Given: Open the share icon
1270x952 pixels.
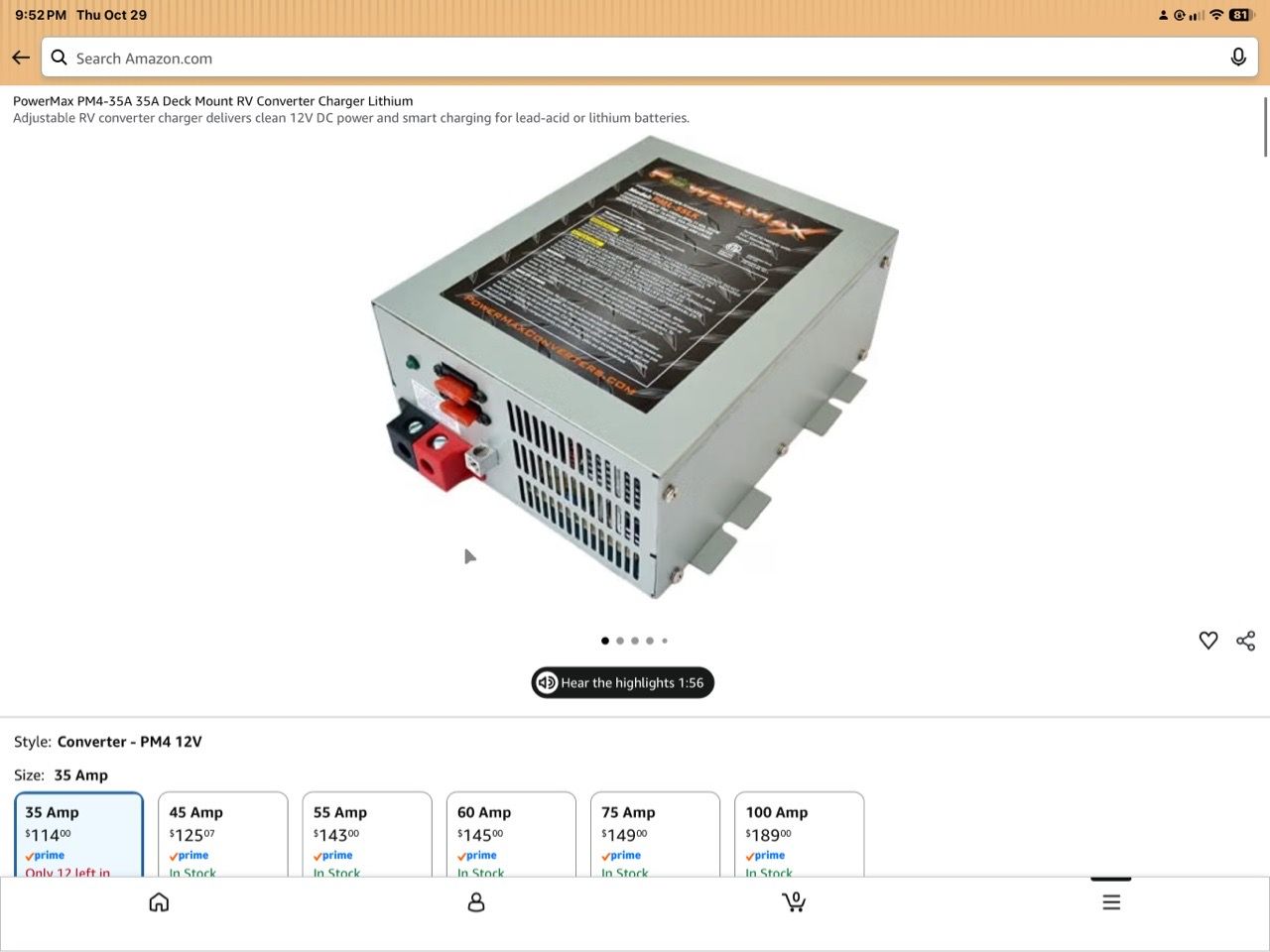Looking at the screenshot, I should point(1246,641).
